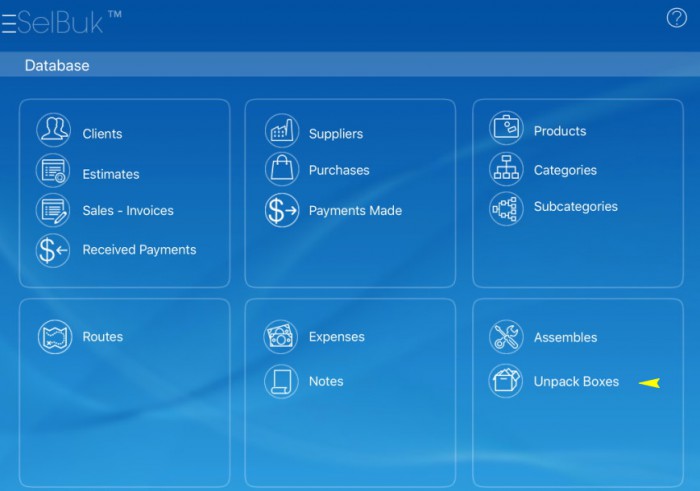700x491 pixels.
Task: Click the SelBuk logo title
Action: tap(60, 22)
